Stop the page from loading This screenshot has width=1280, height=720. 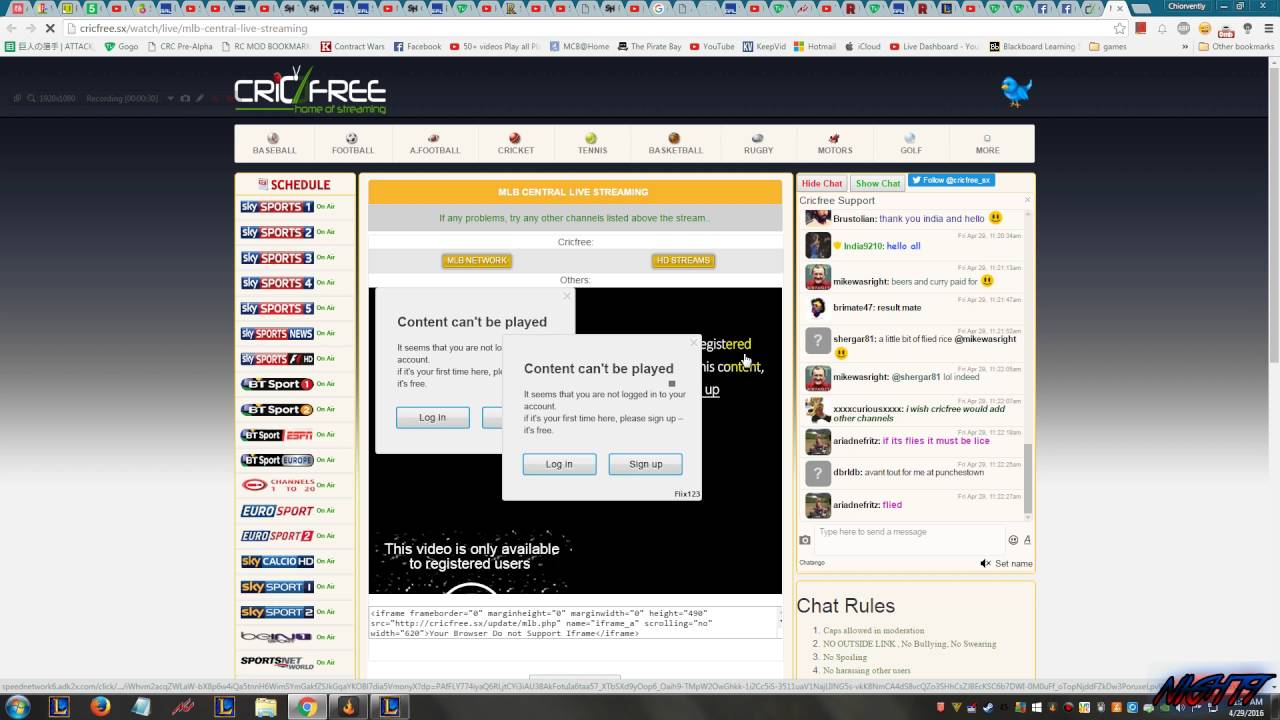tap(50, 29)
